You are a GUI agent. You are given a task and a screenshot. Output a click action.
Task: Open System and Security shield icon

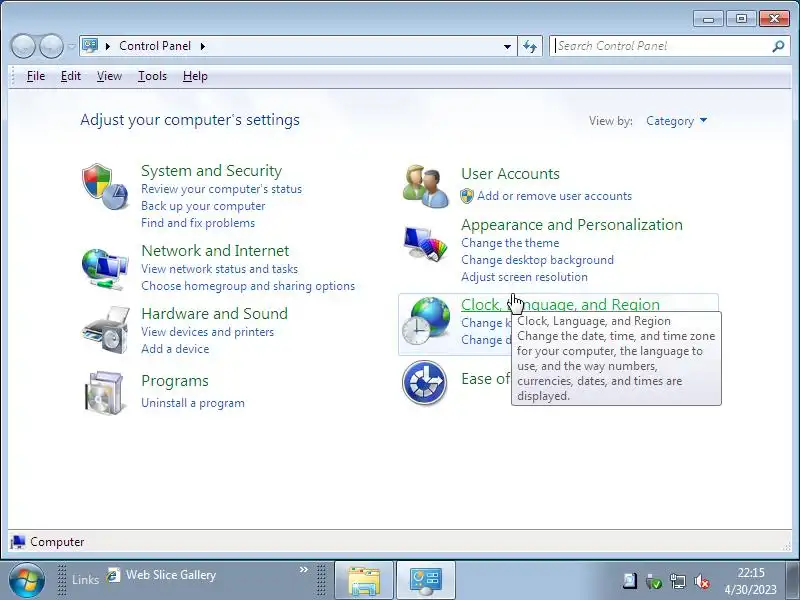pos(105,187)
